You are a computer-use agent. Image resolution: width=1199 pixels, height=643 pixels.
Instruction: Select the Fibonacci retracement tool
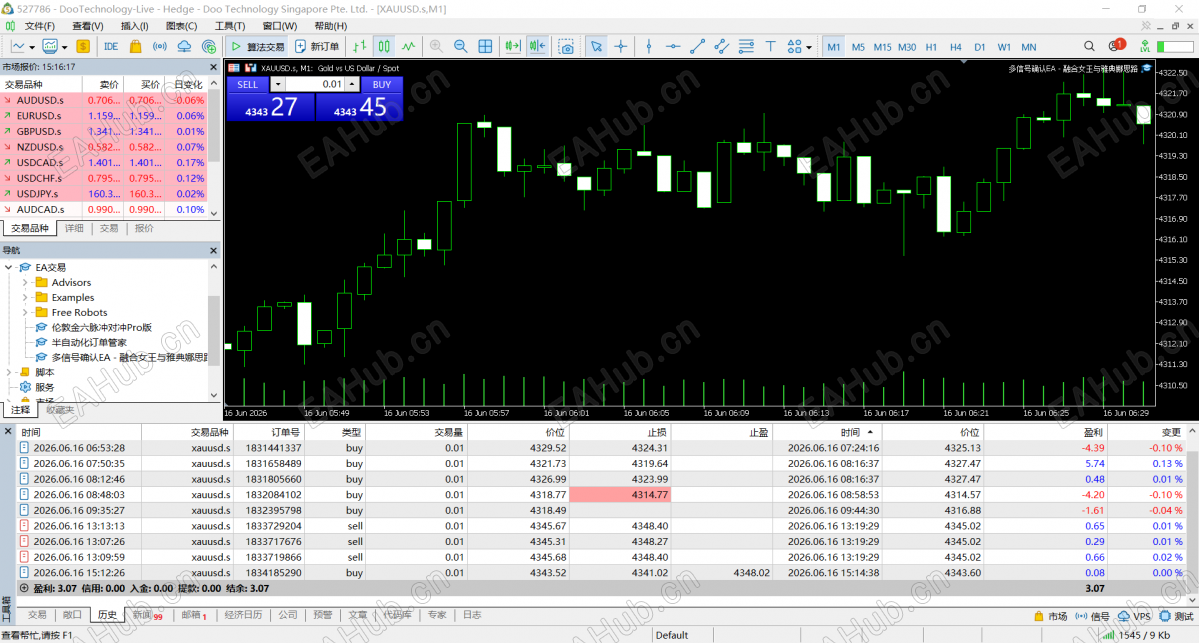click(x=746, y=47)
